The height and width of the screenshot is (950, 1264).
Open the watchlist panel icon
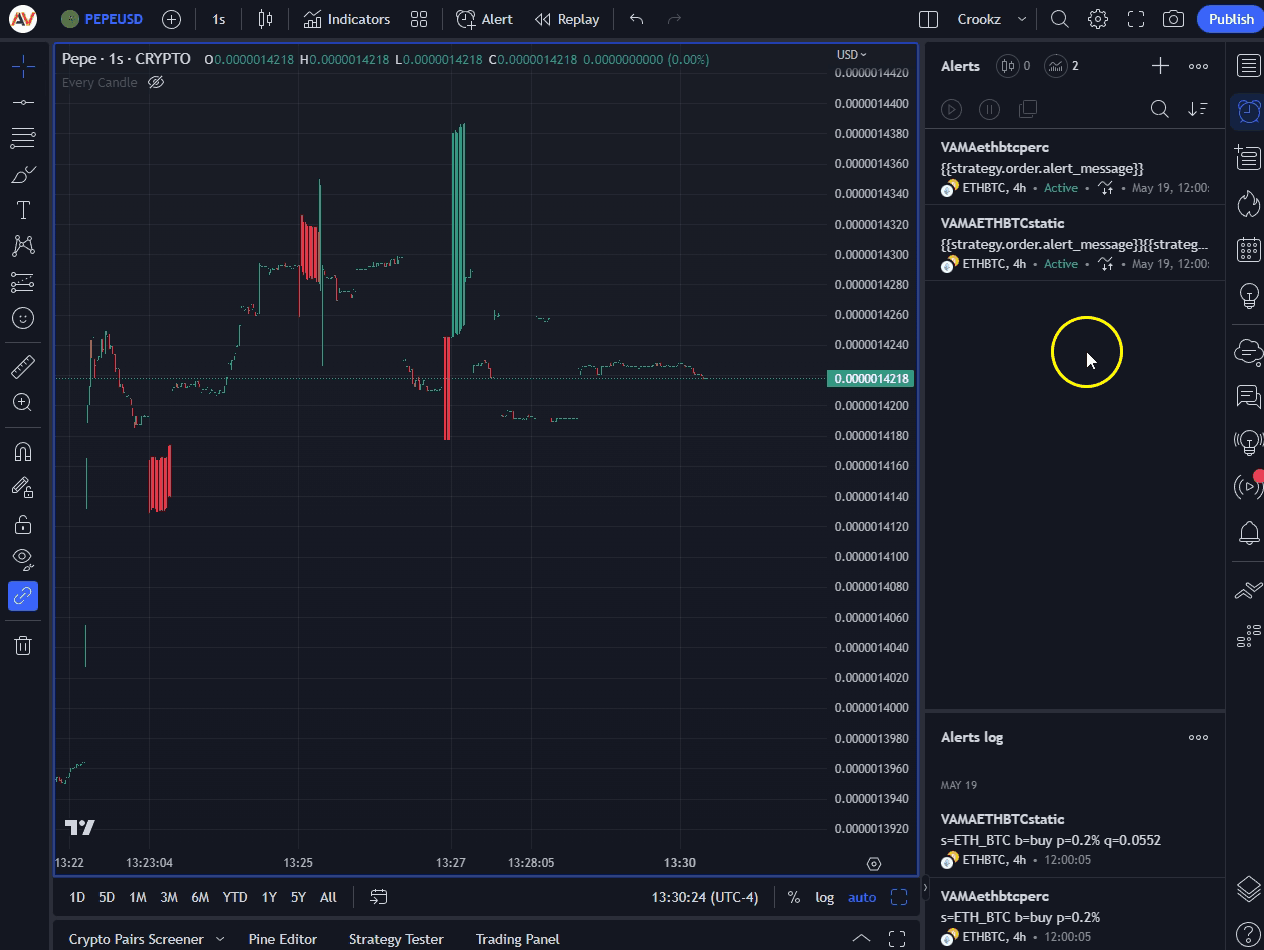(1248, 66)
